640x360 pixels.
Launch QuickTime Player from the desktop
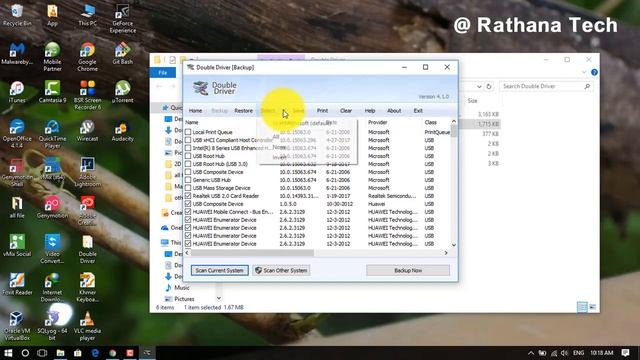[52, 133]
